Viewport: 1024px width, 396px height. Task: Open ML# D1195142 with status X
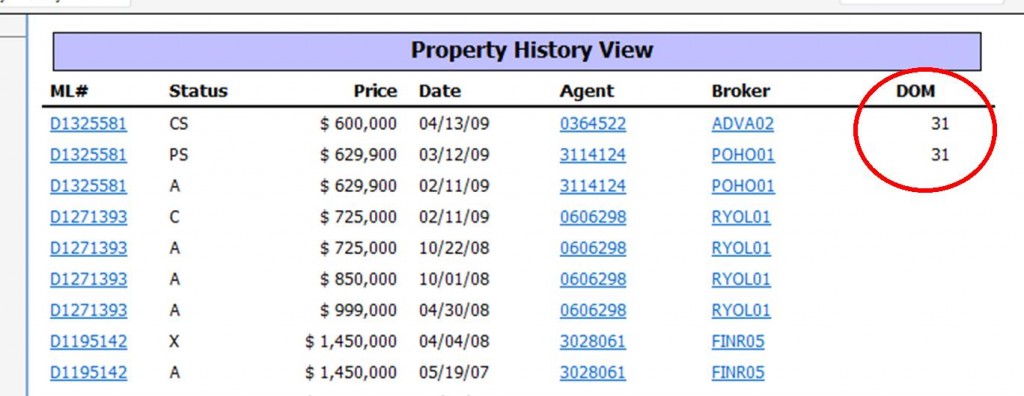88,341
